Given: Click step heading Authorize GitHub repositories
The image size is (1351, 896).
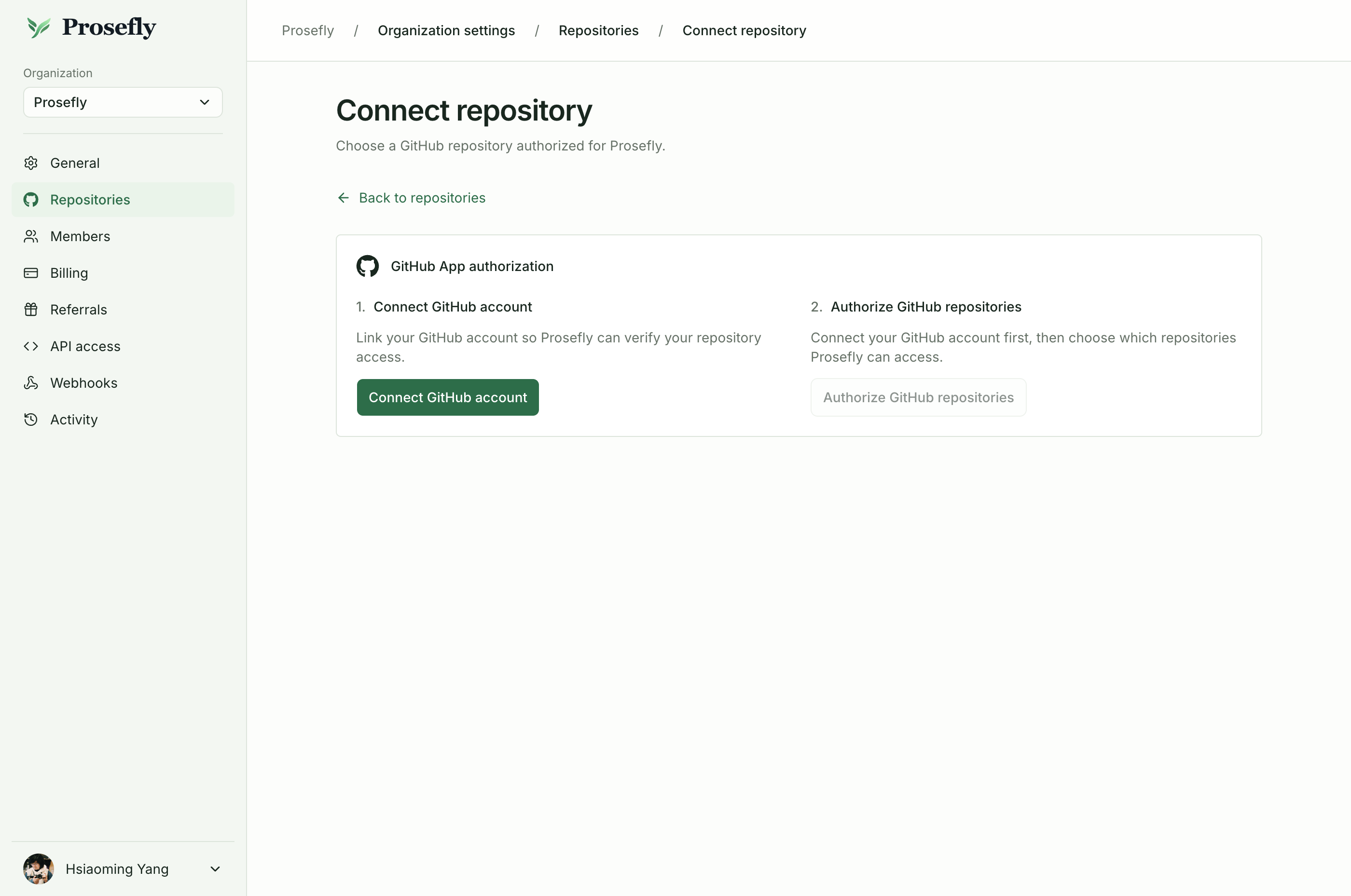Looking at the screenshot, I should tap(925, 307).
